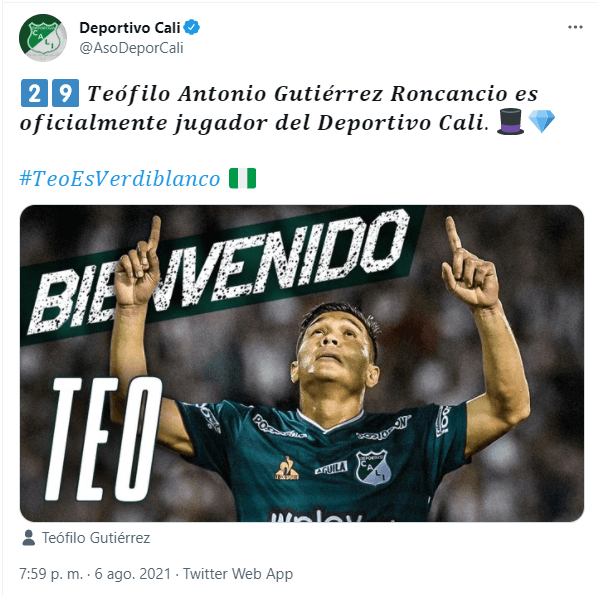598x596 pixels.
Task: Click the 7:59 p. m. timestamp
Action: (x=51, y=574)
